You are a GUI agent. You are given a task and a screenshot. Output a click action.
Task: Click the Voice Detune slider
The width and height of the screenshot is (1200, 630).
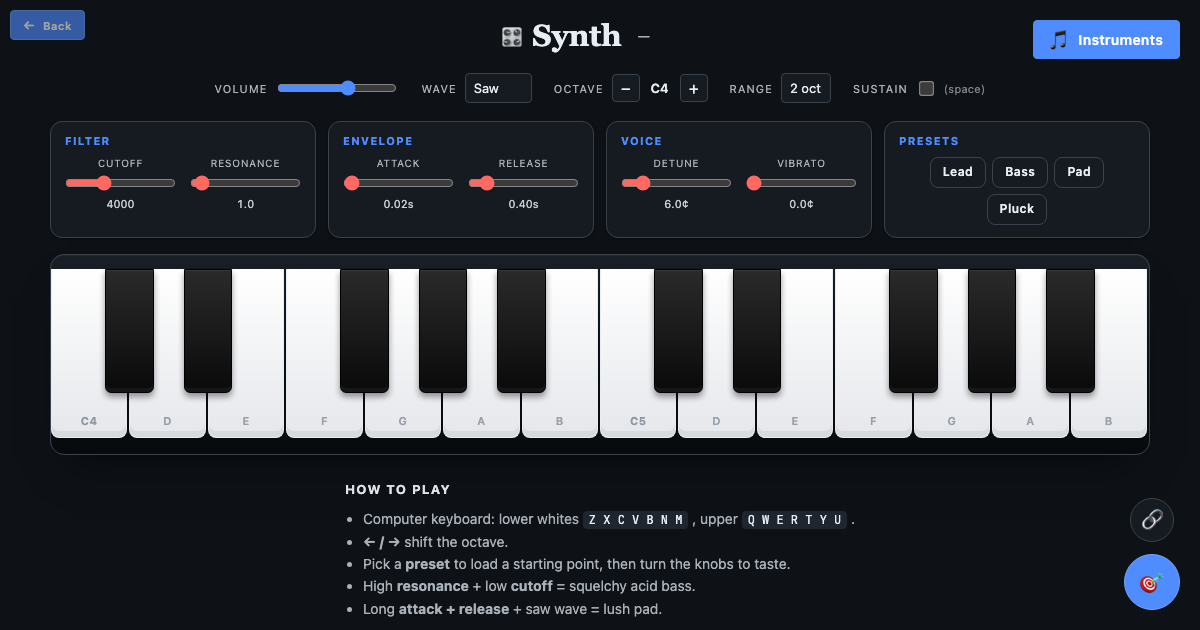[x=676, y=183]
